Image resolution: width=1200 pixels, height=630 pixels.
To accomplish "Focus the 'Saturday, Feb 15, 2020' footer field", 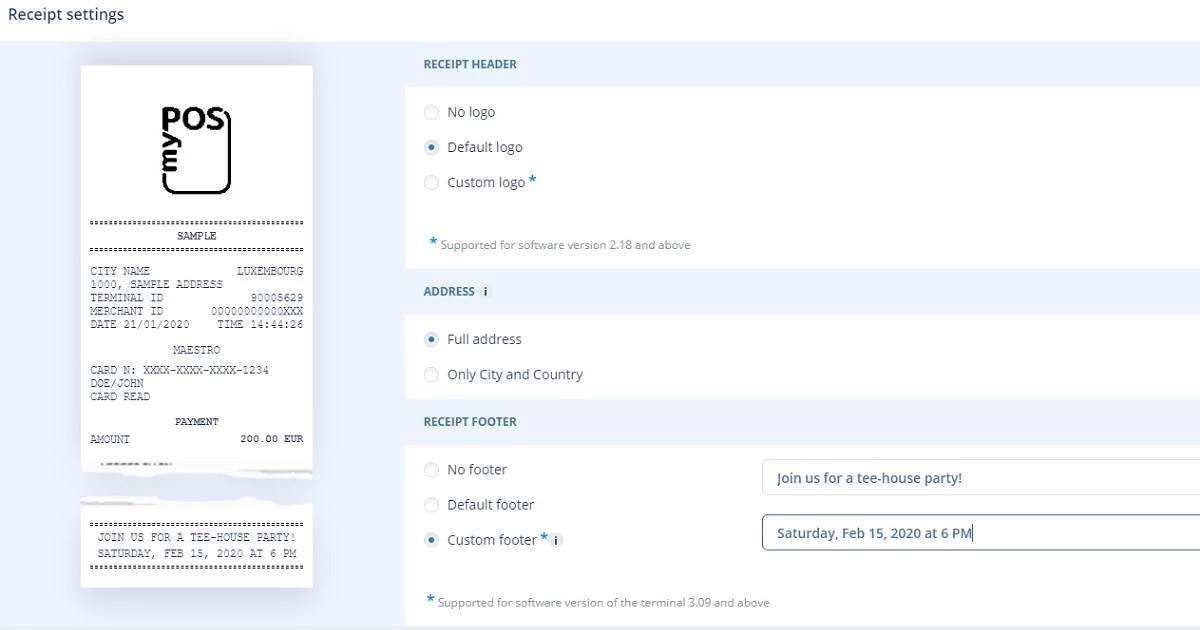I will pos(980,533).
